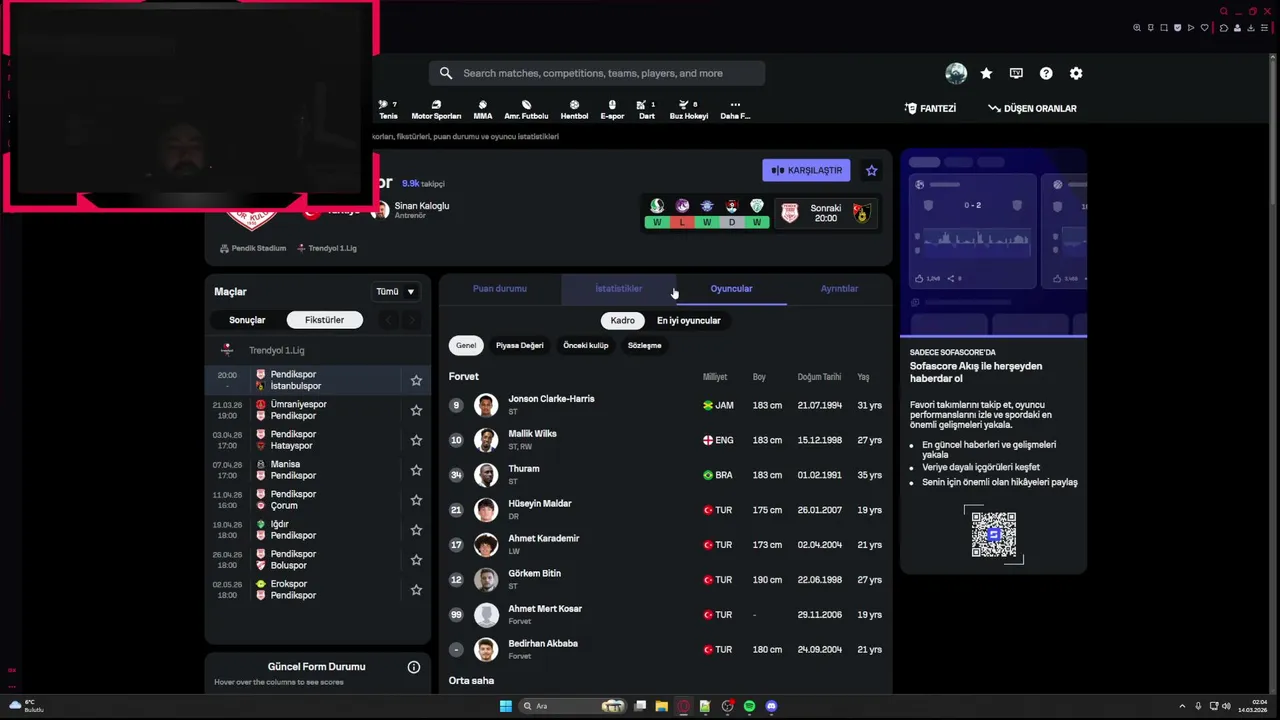1280x720 pixels.
Task: Open coach Sinan Kaloglu profile
Action: pos(411,210)
